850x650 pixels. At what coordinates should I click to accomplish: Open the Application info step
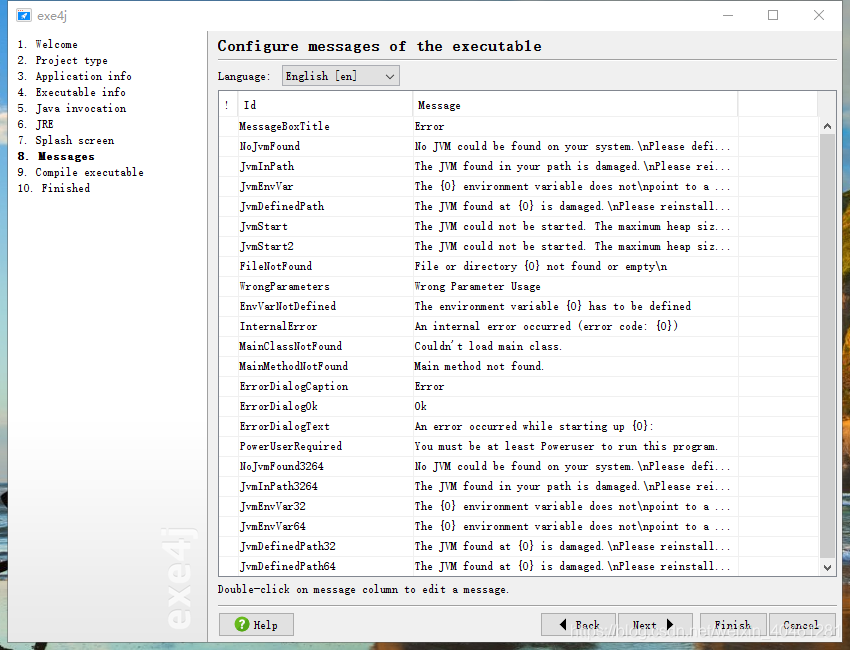point(82,75)
